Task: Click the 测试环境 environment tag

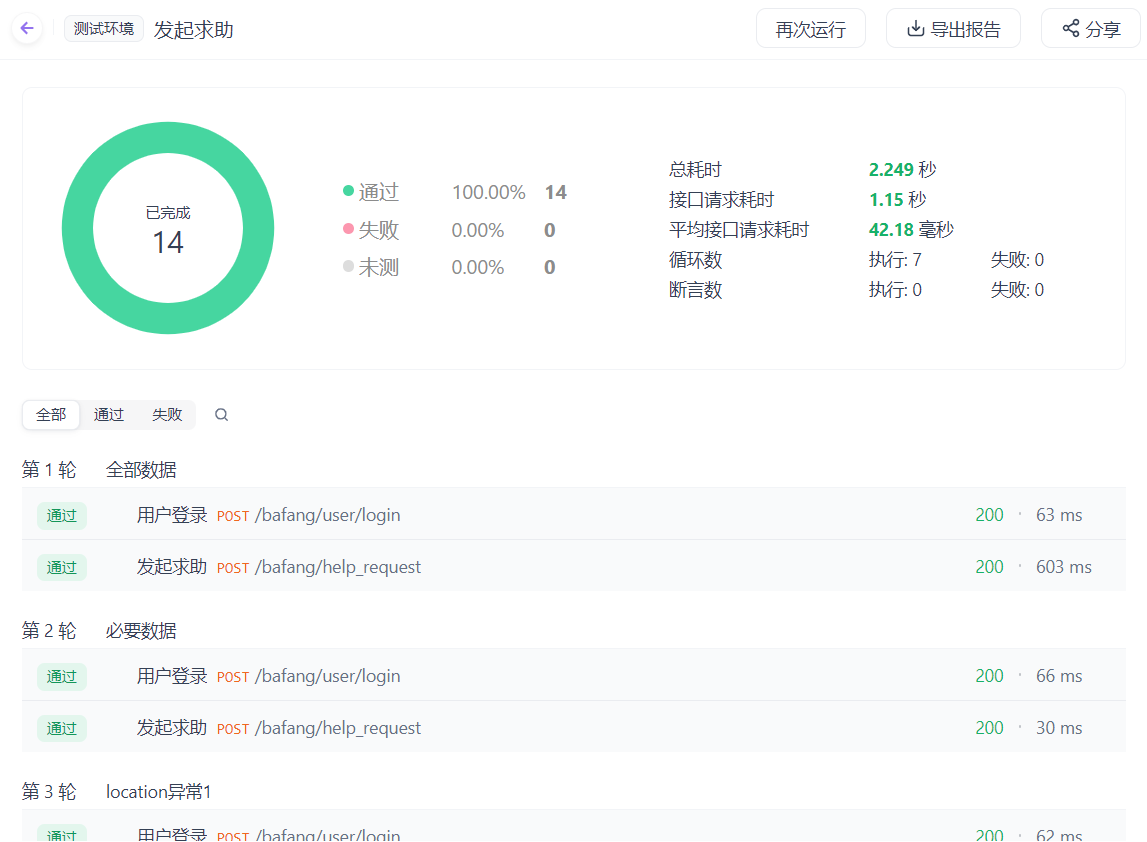Action: 104,29
